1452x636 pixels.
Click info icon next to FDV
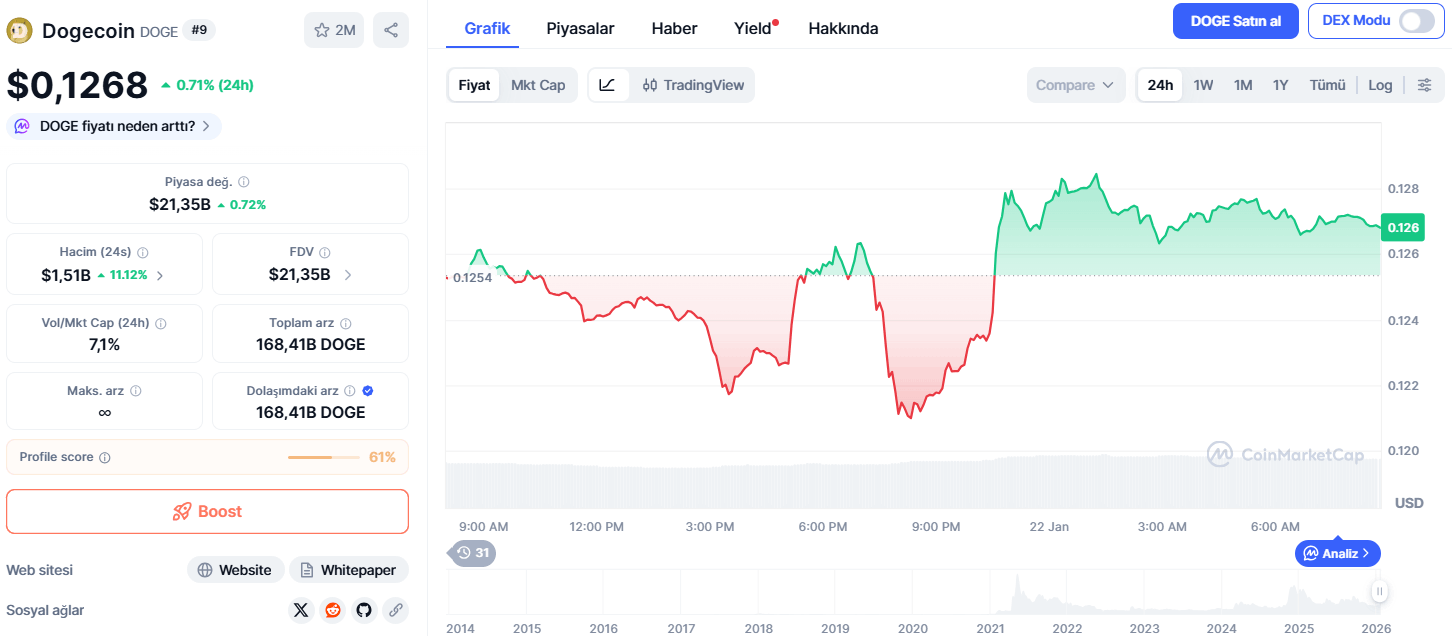tap(325, 253)
